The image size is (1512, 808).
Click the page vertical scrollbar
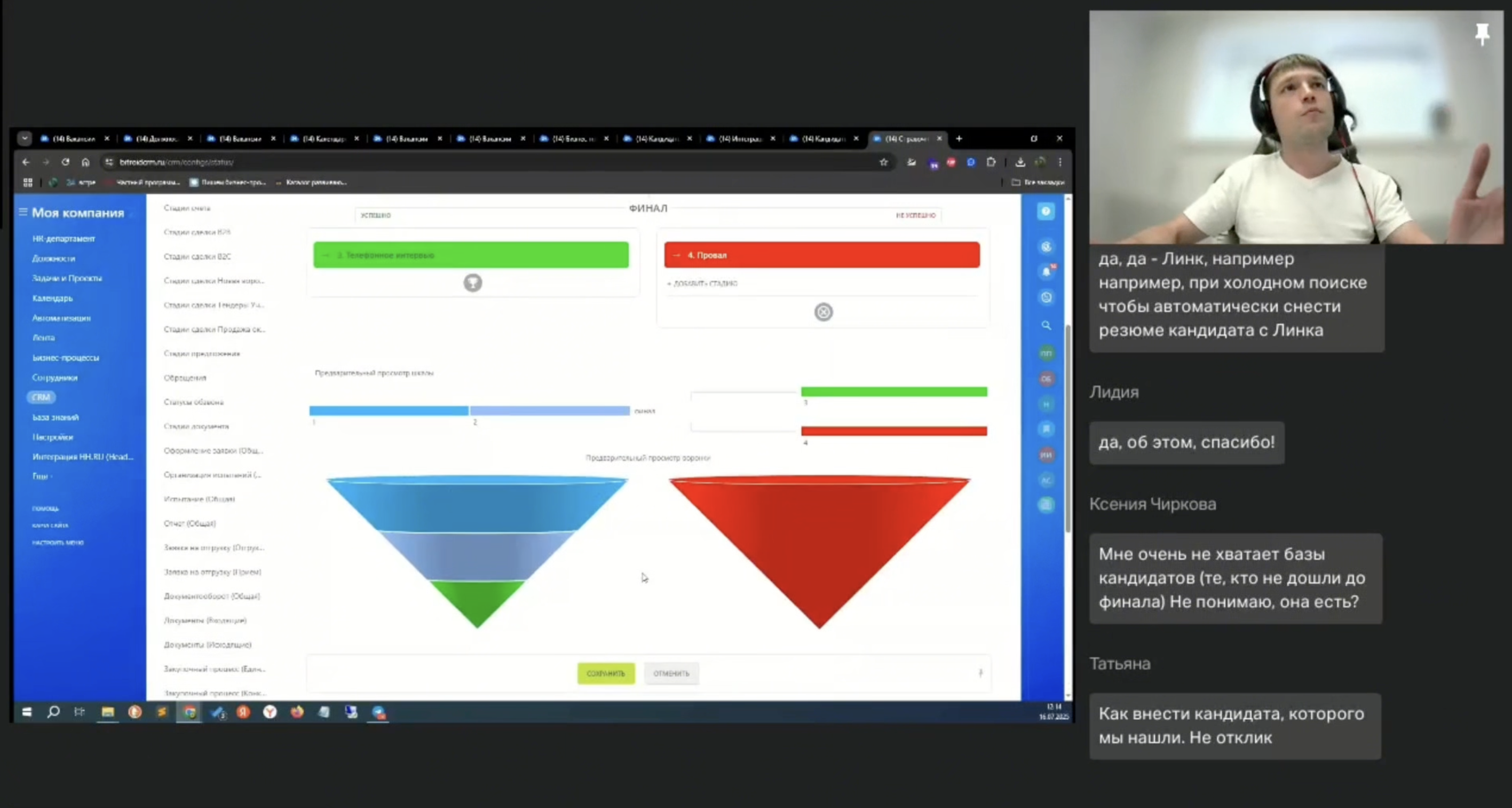(x=1067, y=429)
